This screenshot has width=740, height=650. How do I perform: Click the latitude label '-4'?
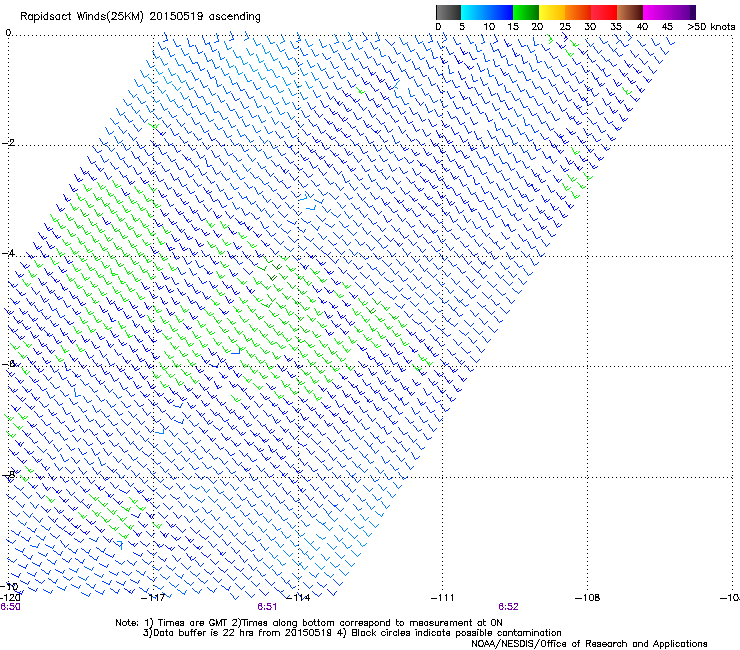tap(8, 253)
